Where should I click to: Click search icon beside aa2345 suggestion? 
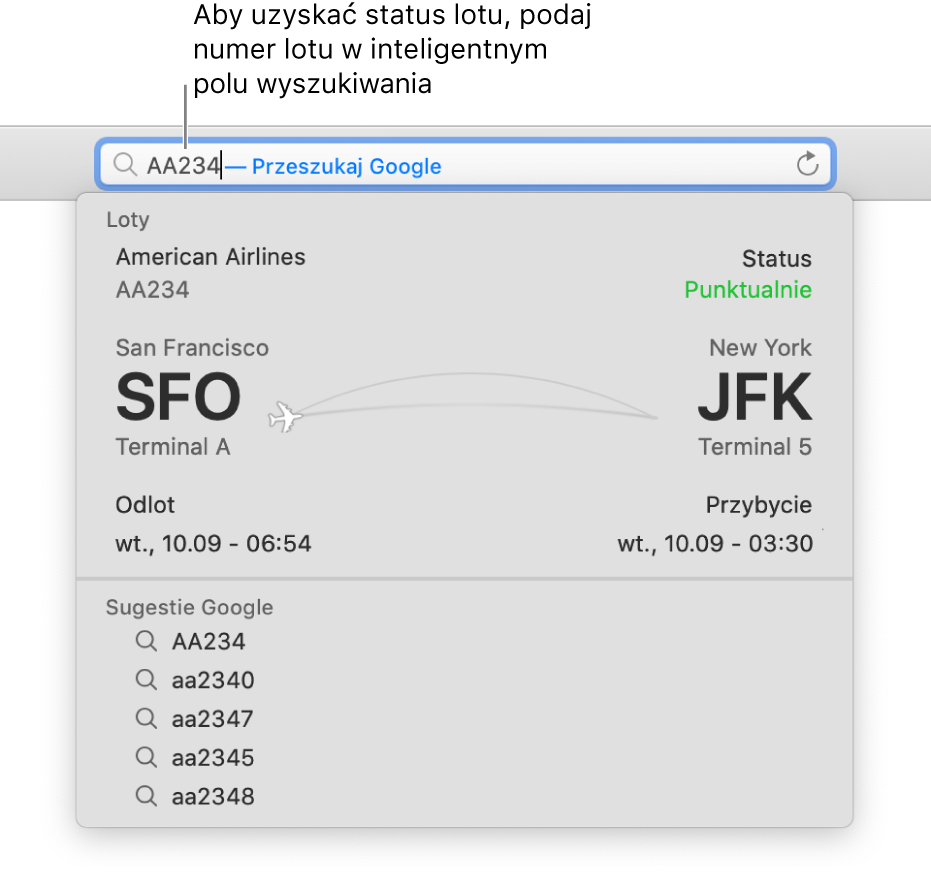point(146,757)
